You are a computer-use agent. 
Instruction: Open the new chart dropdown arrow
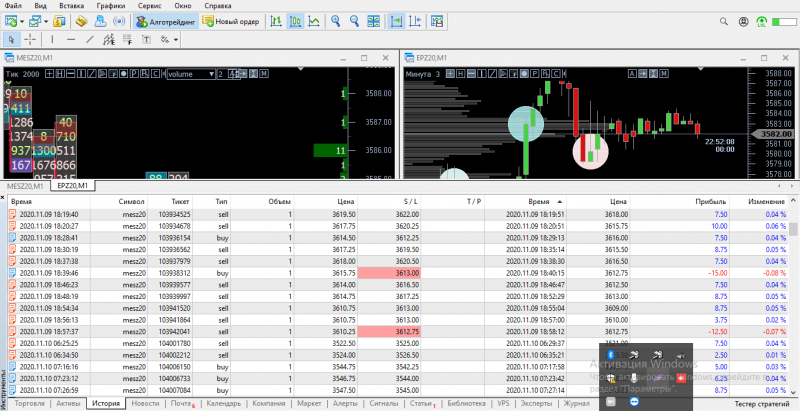(22, 21)
